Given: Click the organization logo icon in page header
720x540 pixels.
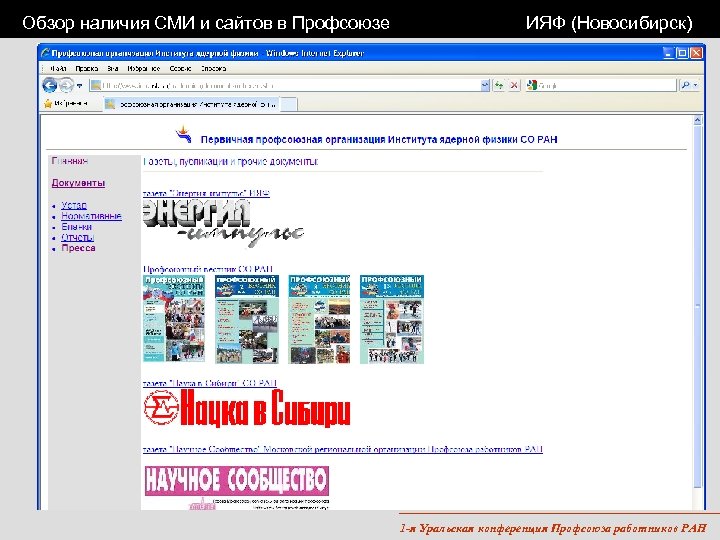Looking at the screenshot, I should [x=183, y=134].
